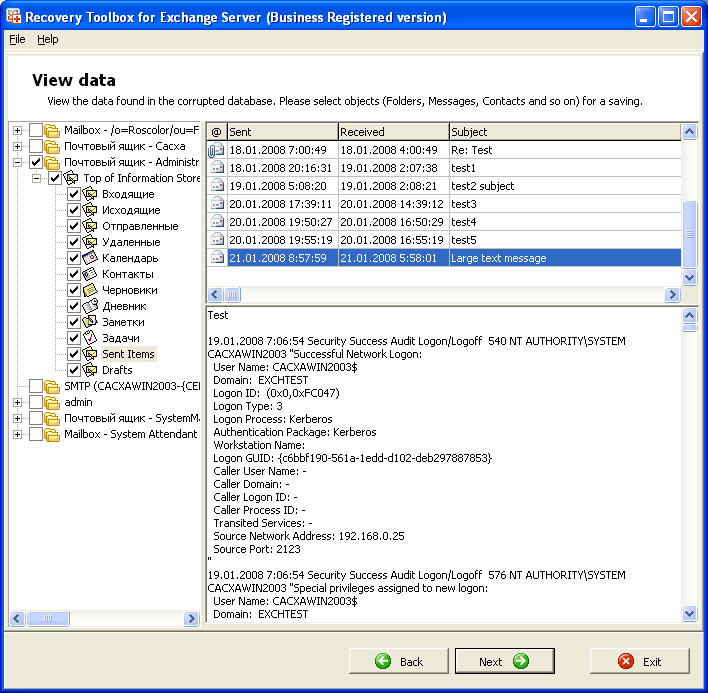The width and height of the screenshot is (708, 693).
Task: Expand the SMTP (CACXAWIN2003) tree node
Action: (x=17, y=386)
